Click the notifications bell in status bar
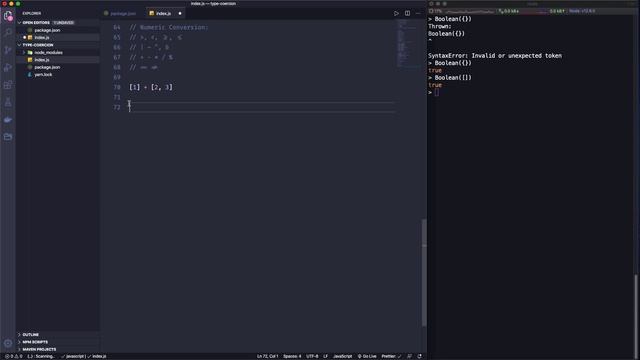Screen dimensions: 640x360 point(420,356)
